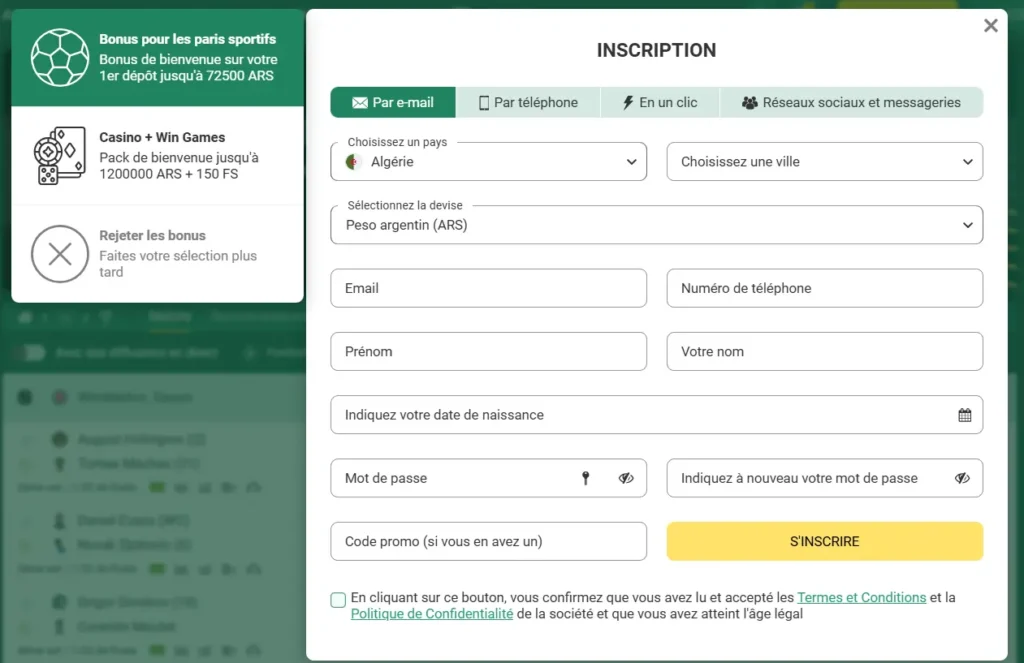Switch to the Par téléphone tab

(x=528, y=103)
